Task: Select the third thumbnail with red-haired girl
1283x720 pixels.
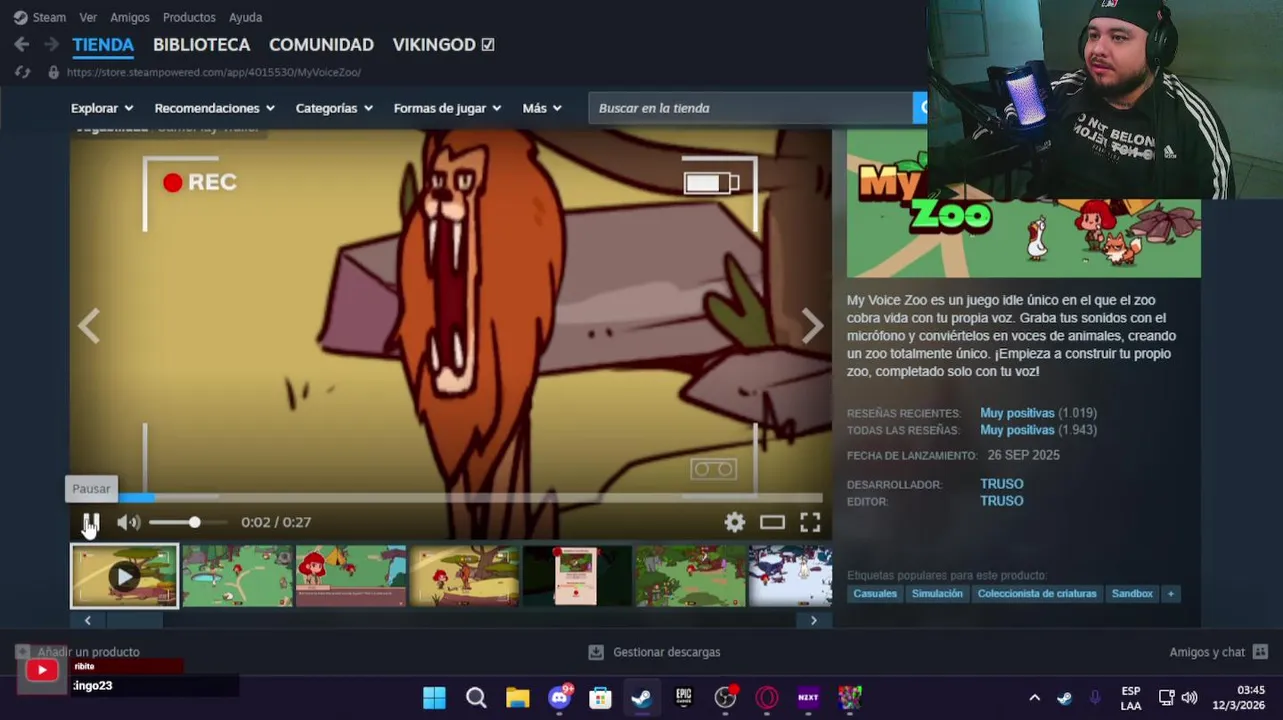Action: (x=351, y=576)
